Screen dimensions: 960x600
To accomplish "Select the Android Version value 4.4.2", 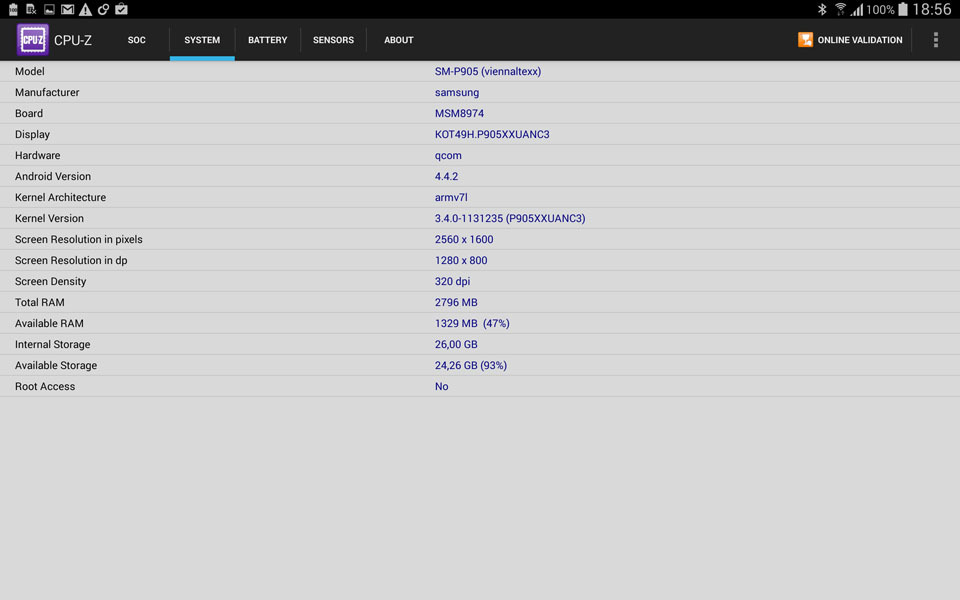I will point(446,176).
